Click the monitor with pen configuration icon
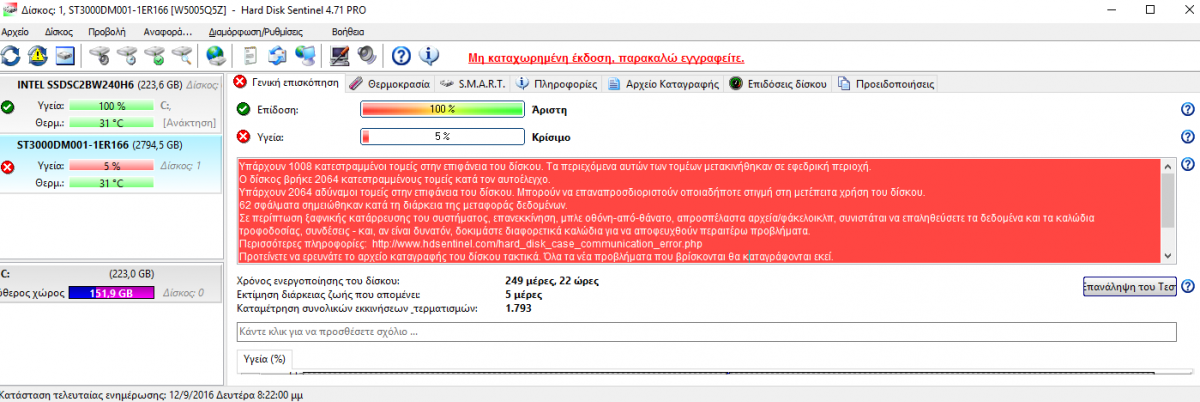Viewport: 1200px width, 402px height. pos(339,55)
